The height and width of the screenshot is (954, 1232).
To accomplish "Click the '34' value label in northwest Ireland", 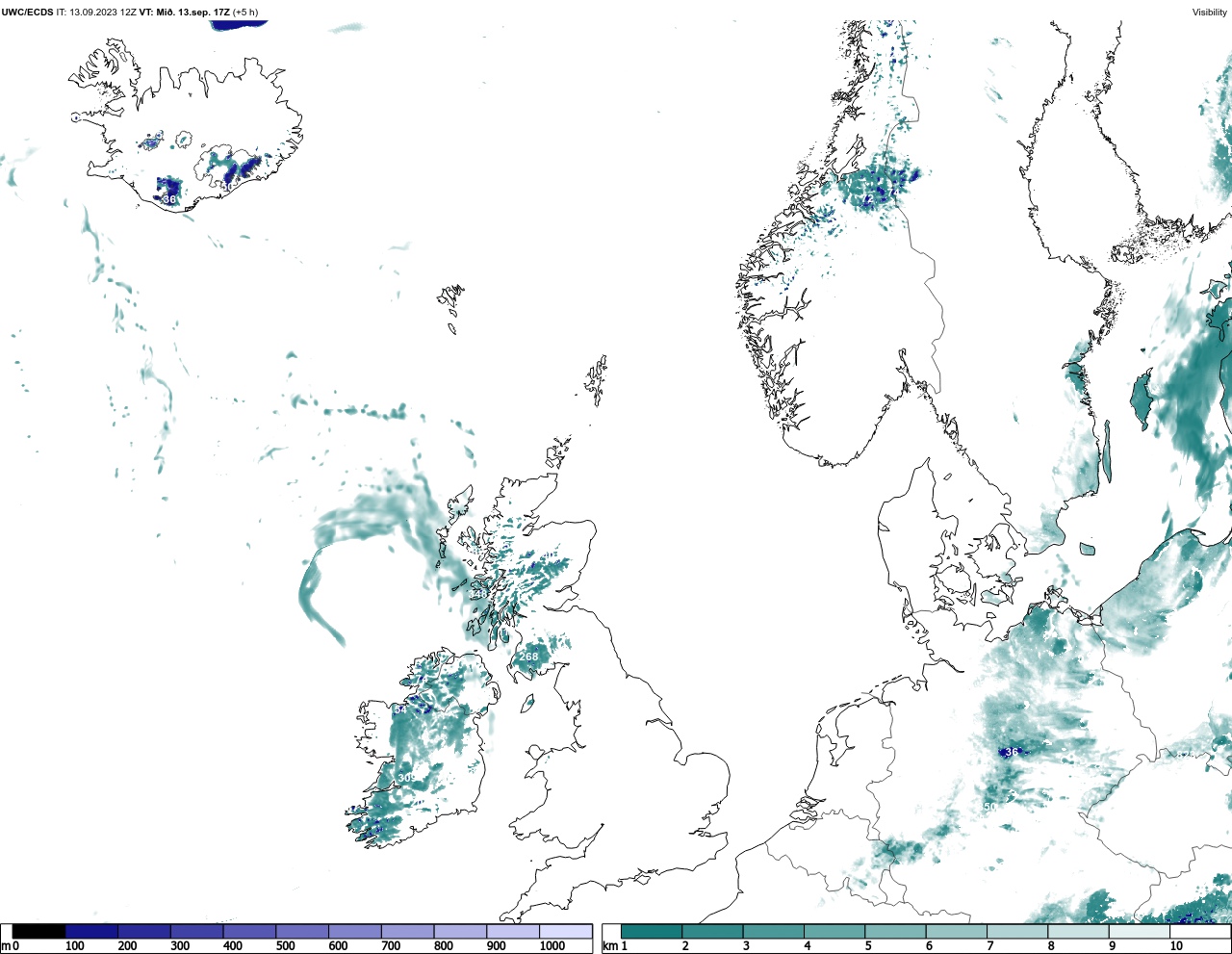I will tap(400, 709).
